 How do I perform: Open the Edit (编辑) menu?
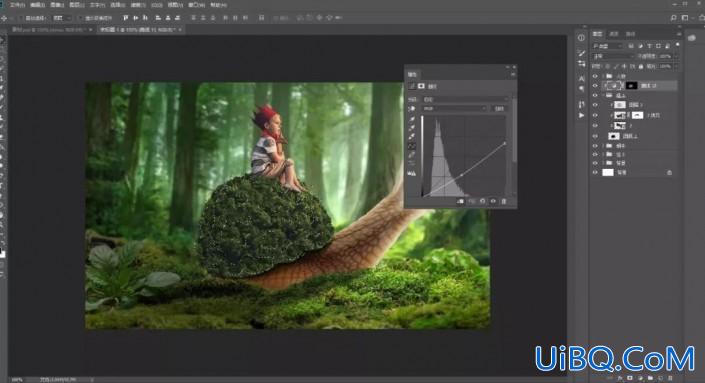coord(37,5)
